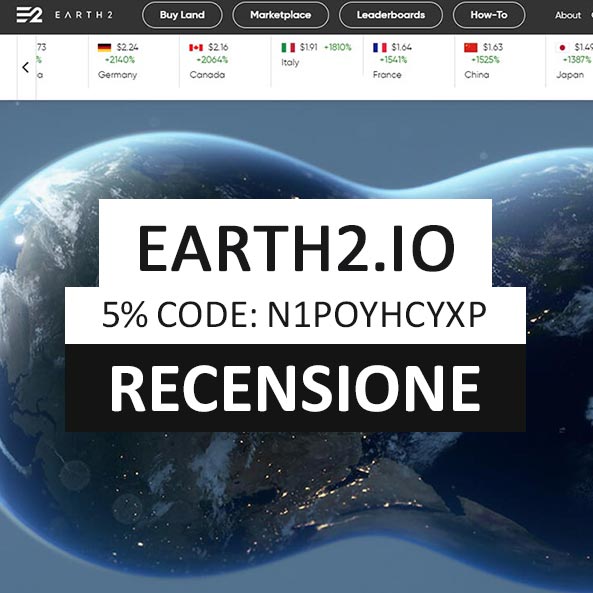Select the Italy price card

coord(317,61)
